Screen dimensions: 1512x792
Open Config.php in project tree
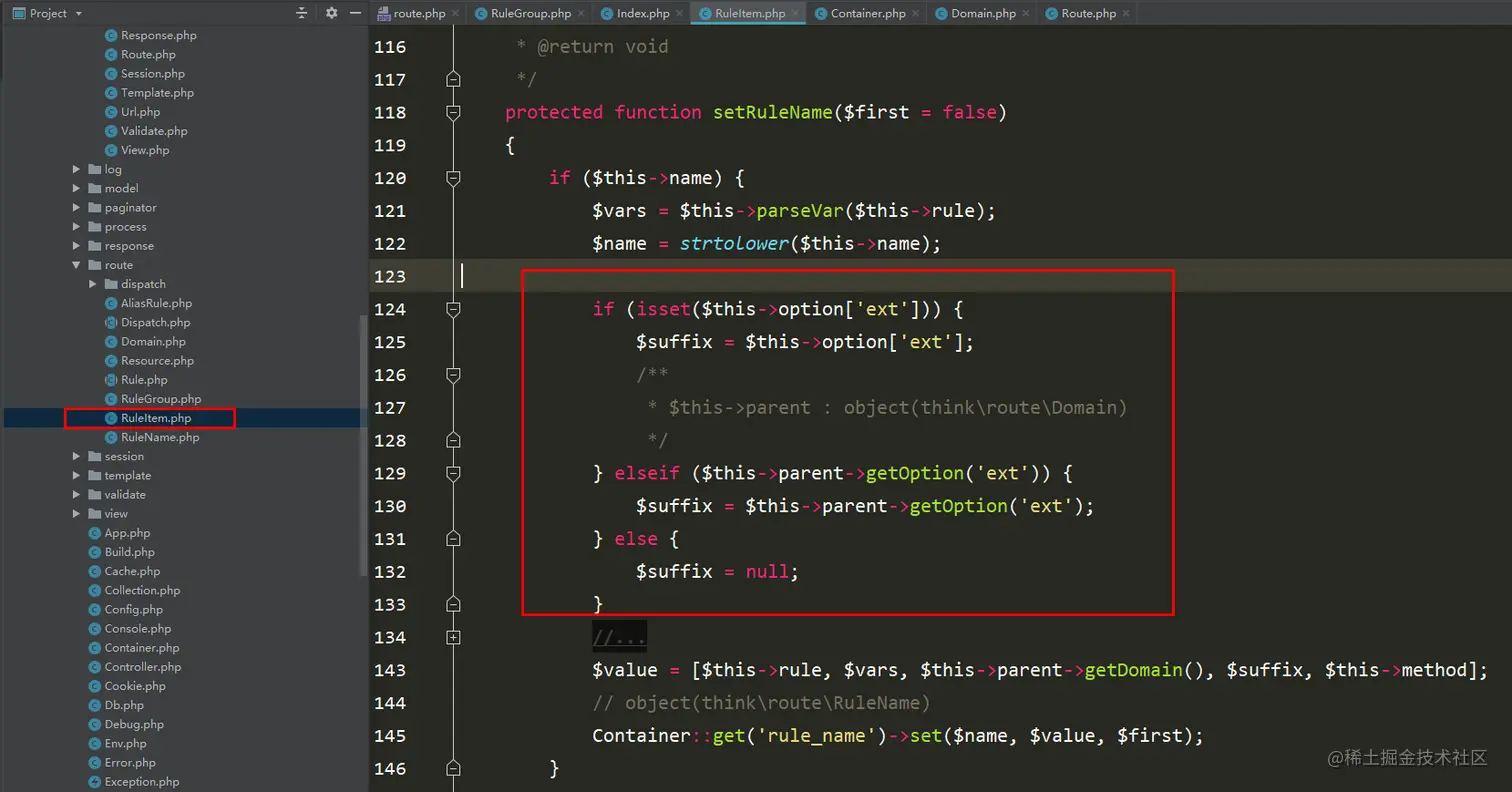pos(125,609)
